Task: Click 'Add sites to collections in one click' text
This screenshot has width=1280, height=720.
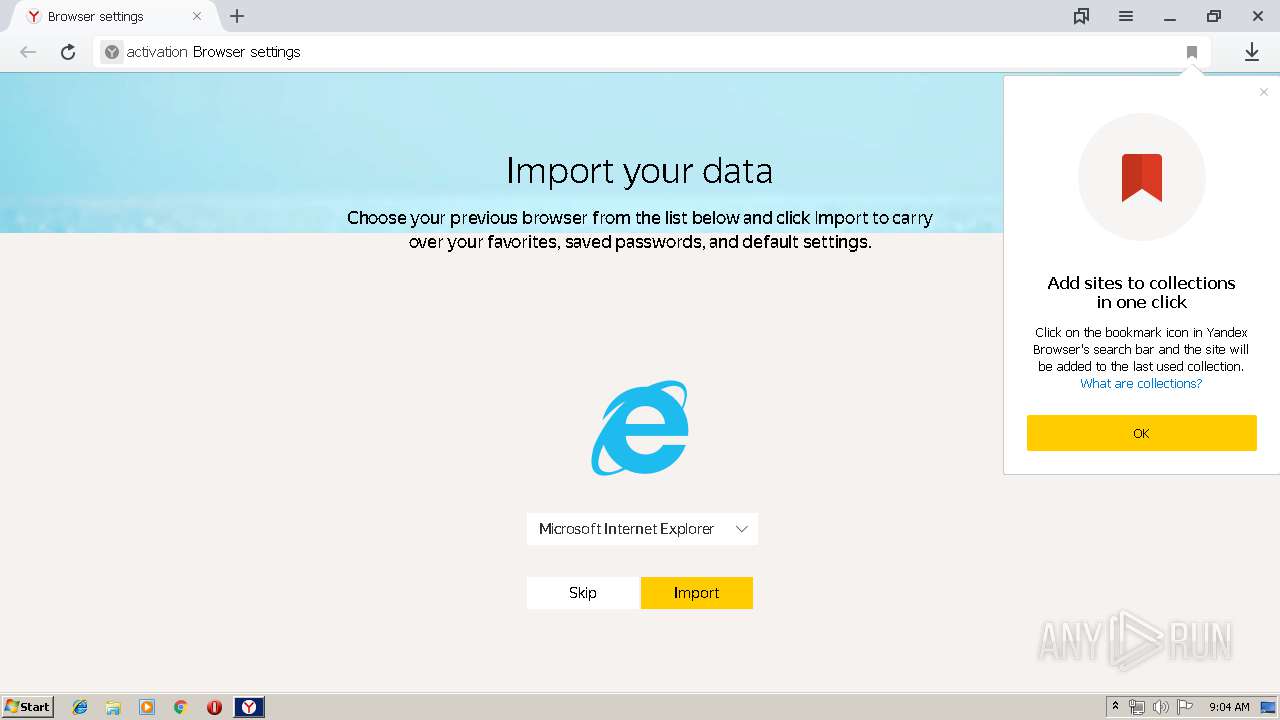Action: coord(1141,292)
